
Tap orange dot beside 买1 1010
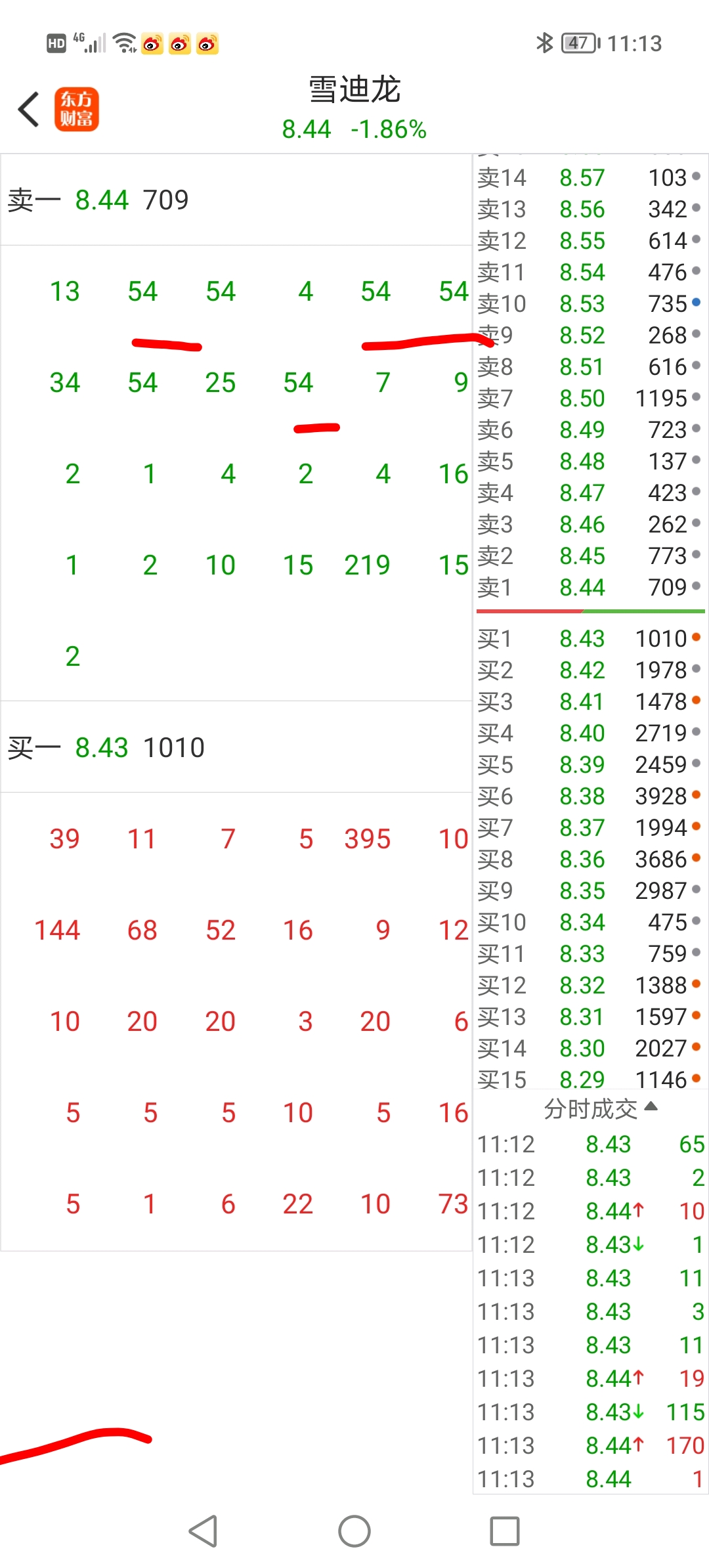[696, 637]
